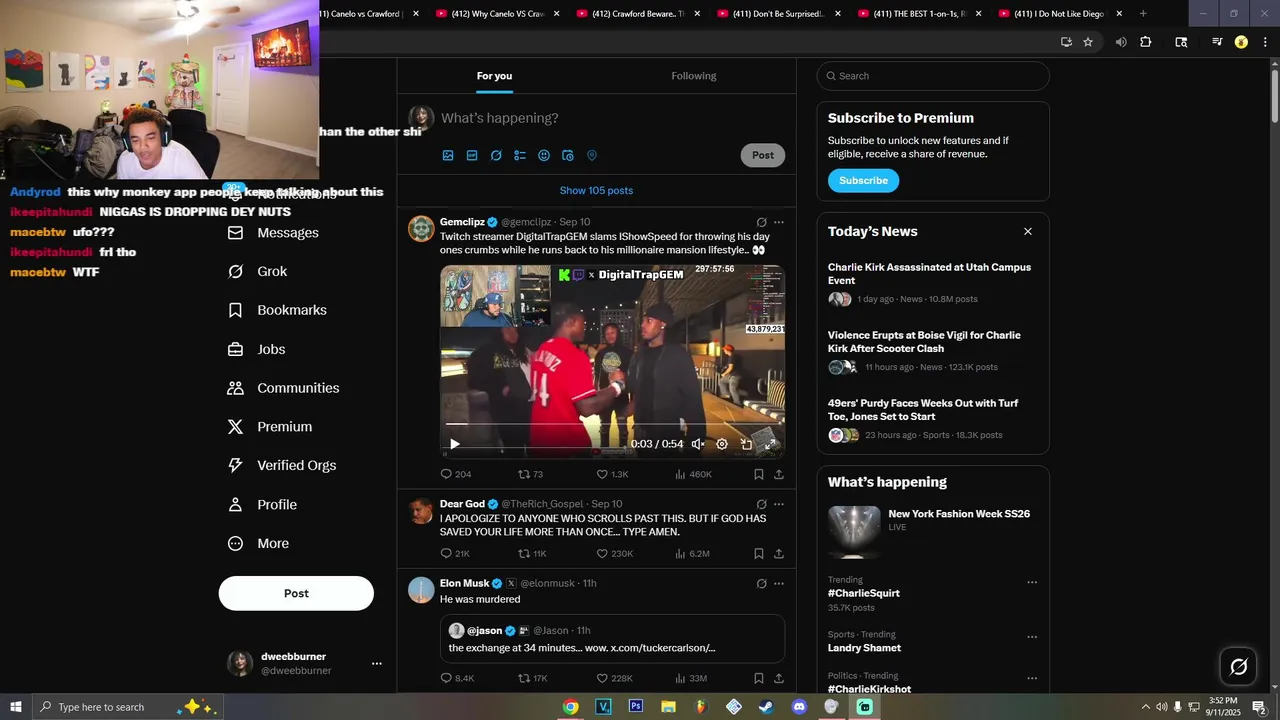The width and height of the screenshot is (1280, 720).
Task: Switch to the Following tab
Action: coord(694,76)
